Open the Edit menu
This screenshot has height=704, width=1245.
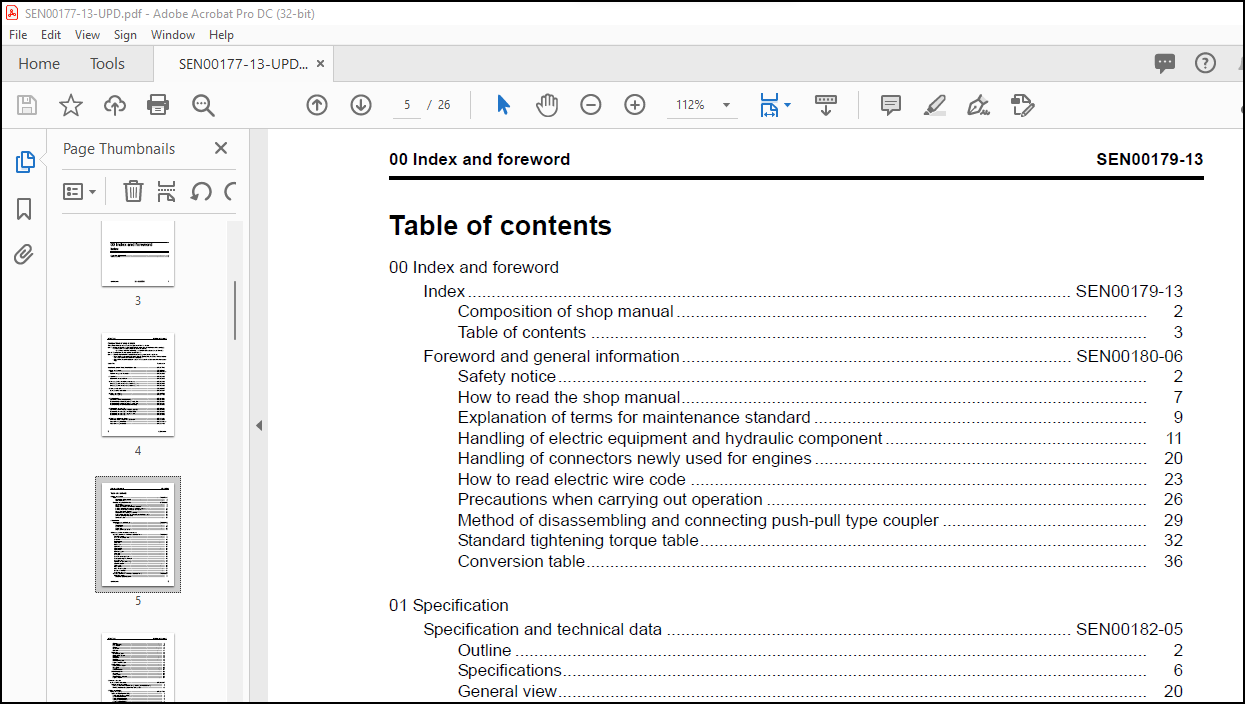point(51,34)
